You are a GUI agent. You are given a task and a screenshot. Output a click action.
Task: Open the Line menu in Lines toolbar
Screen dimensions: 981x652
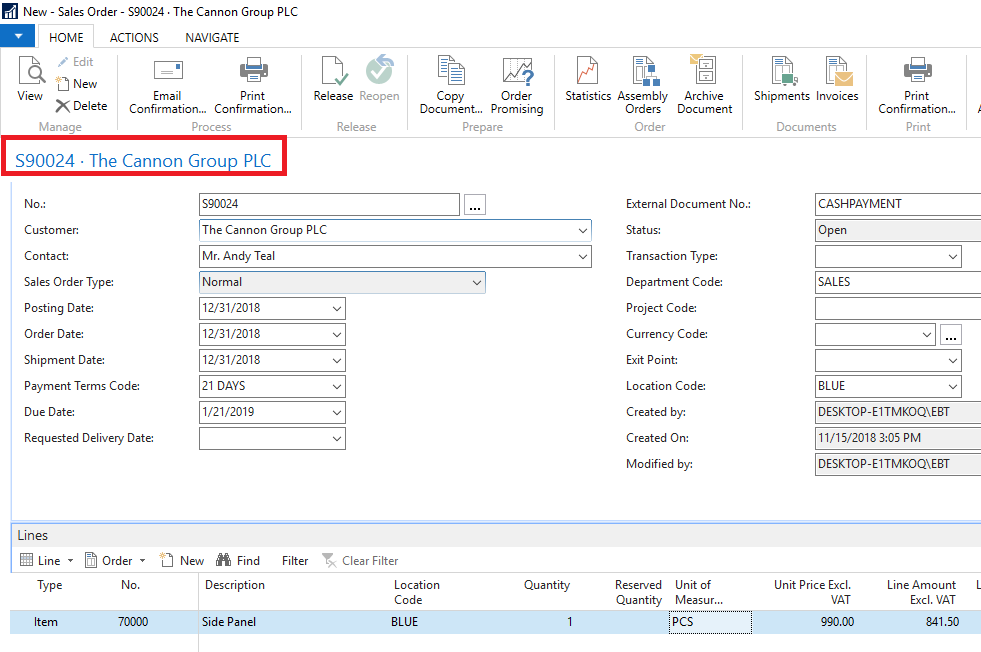coord(47,561)
